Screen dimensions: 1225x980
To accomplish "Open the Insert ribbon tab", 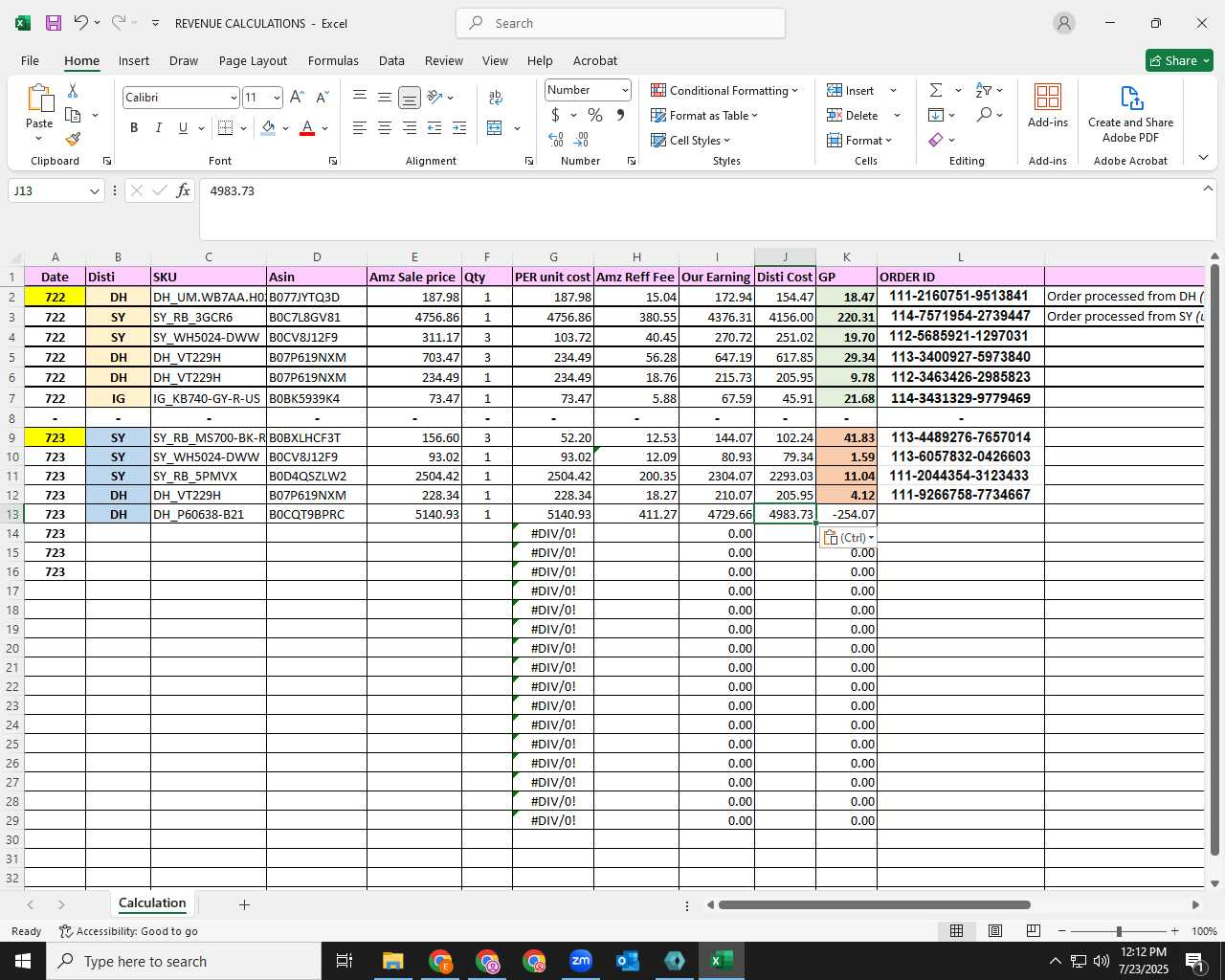I will tap(134, 60).
